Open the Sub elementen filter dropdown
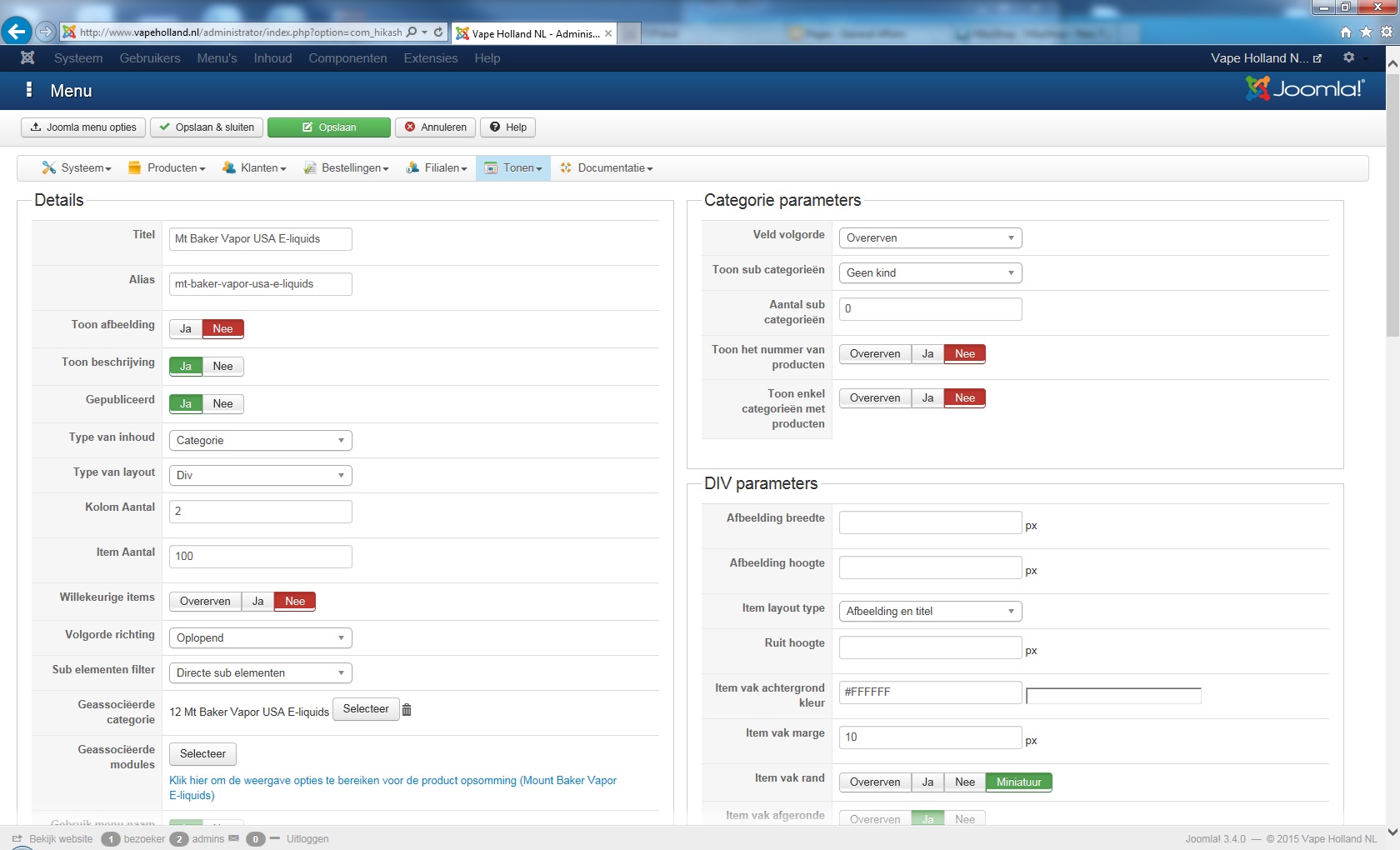The image size is (1400, 850). (261, 672)
